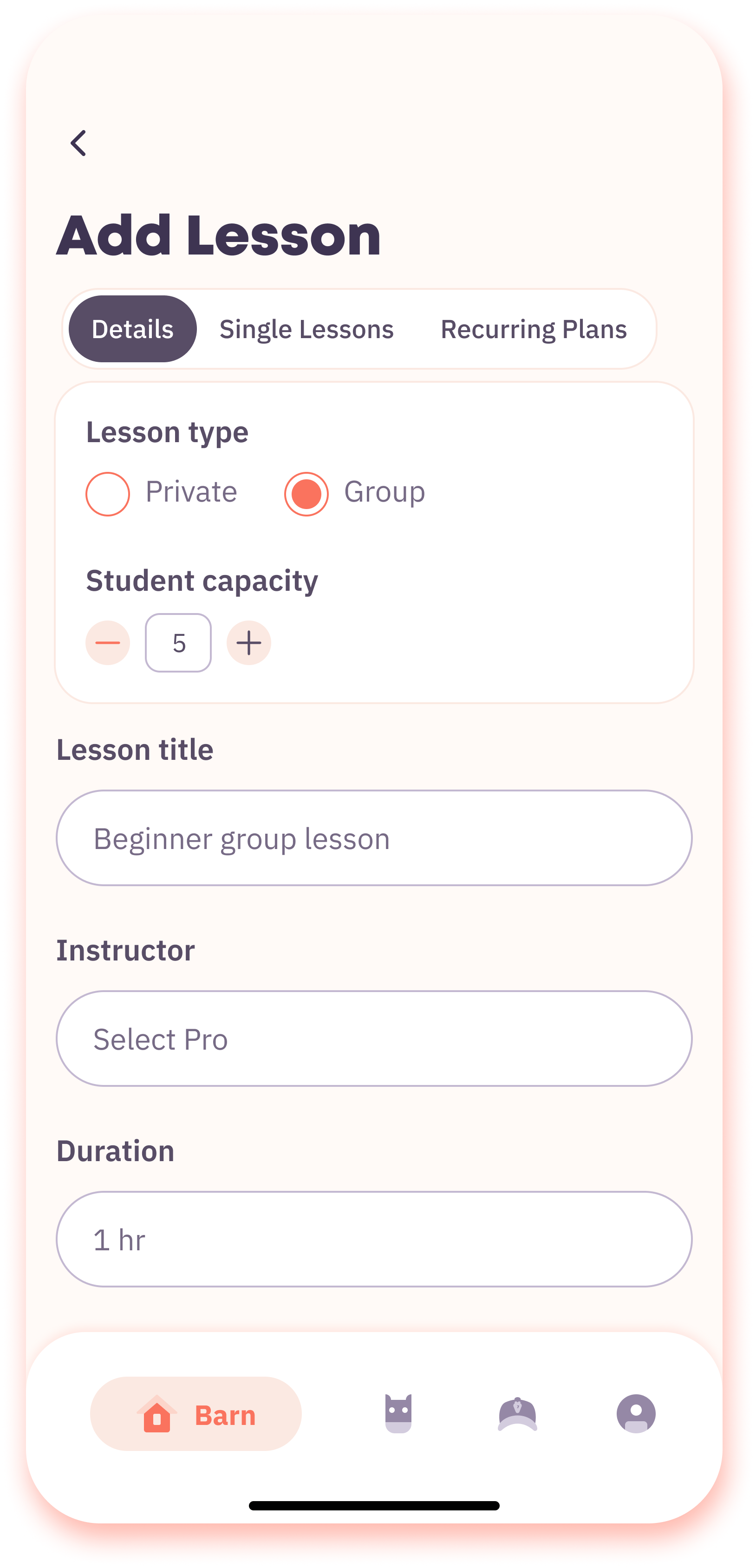
Task: Decrease student capacity with minus icon
Action: [108, 643]
